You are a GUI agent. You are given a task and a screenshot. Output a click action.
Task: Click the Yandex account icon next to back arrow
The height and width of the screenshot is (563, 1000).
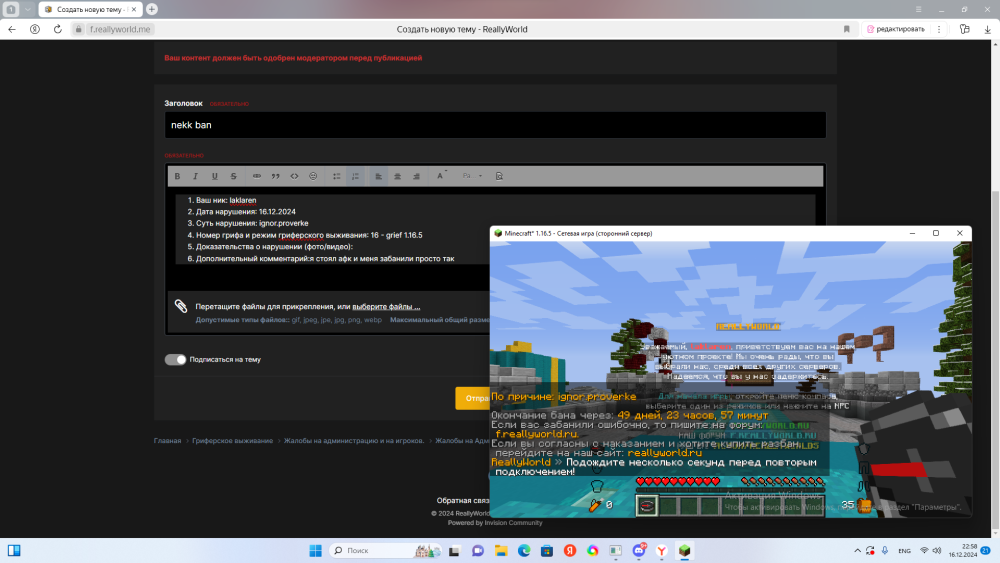tap(35, 29)
